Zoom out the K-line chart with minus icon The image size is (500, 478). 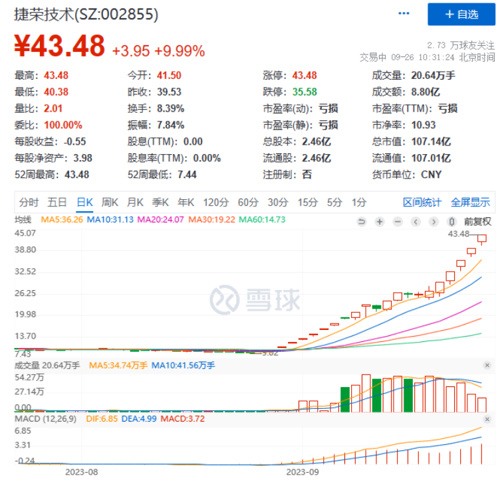coord(397,222)
